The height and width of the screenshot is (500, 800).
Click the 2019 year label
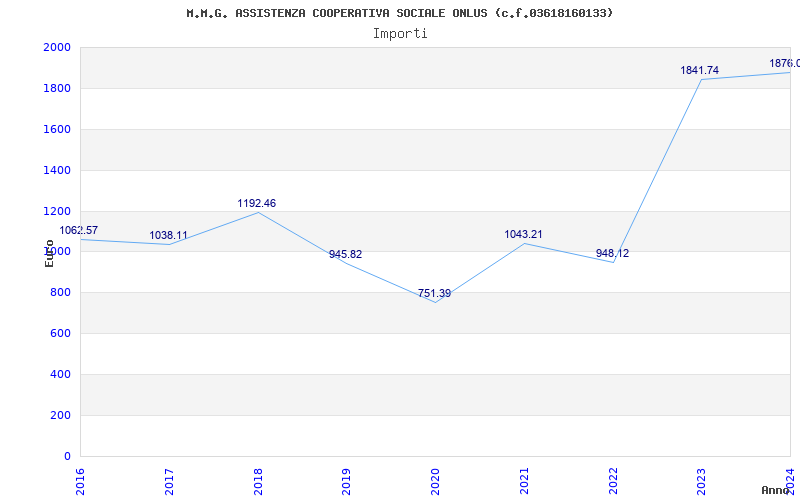(x=346, y=482)
